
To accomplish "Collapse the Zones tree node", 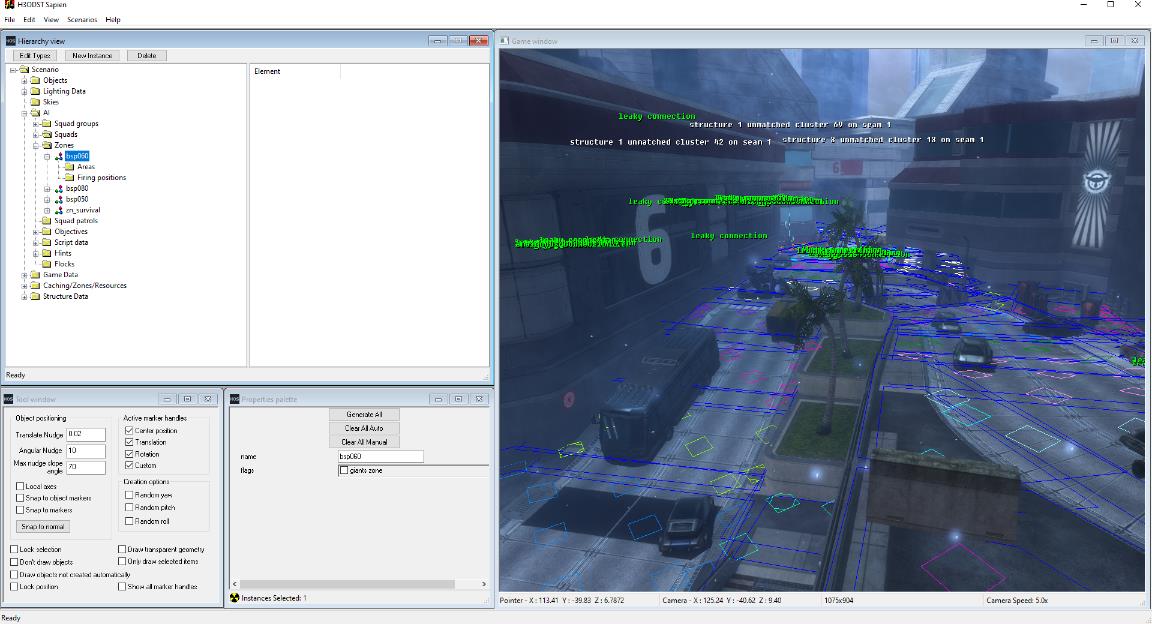I will (35, 146).
